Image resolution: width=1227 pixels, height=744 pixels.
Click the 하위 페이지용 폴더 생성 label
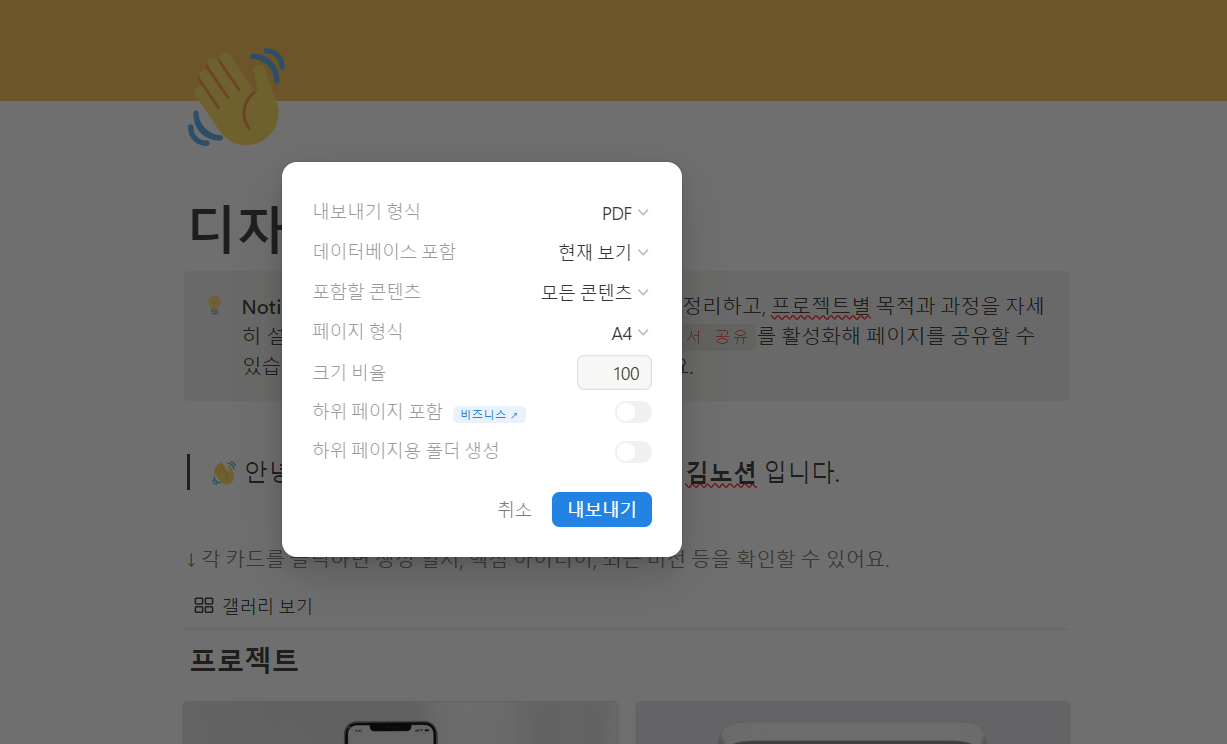pos(406,451)
